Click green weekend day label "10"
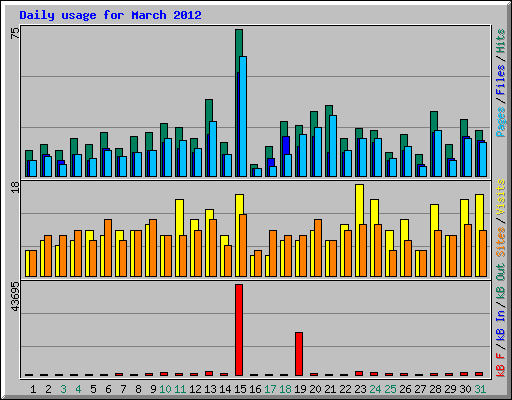 [165, 389]
